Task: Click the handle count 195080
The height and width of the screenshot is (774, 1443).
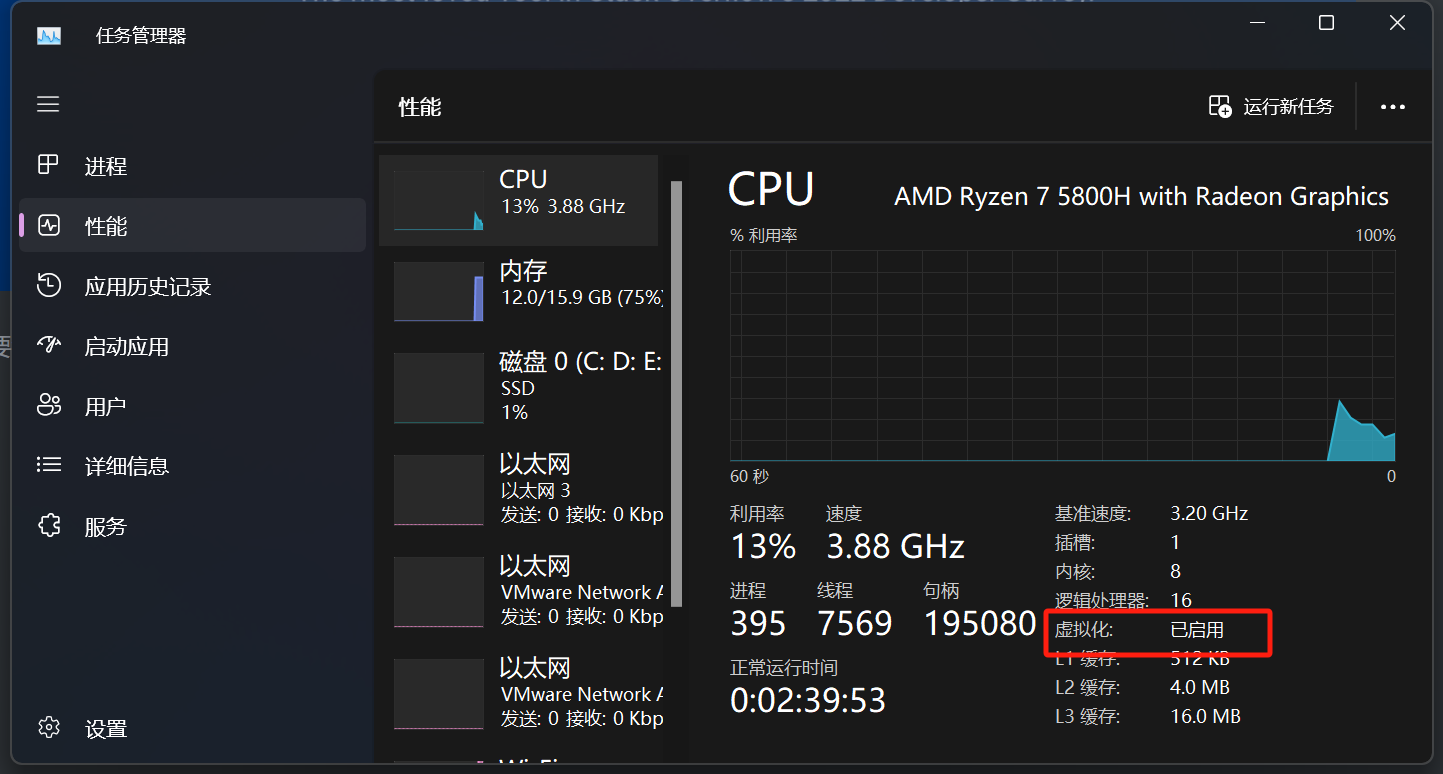Action: (x=980, y=624)
